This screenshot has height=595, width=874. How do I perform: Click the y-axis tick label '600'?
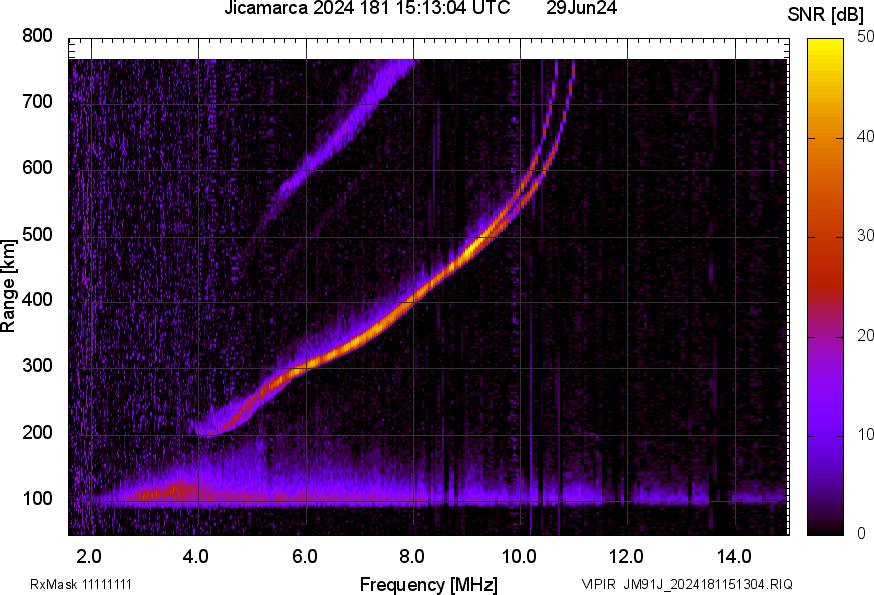click(37, 168)
